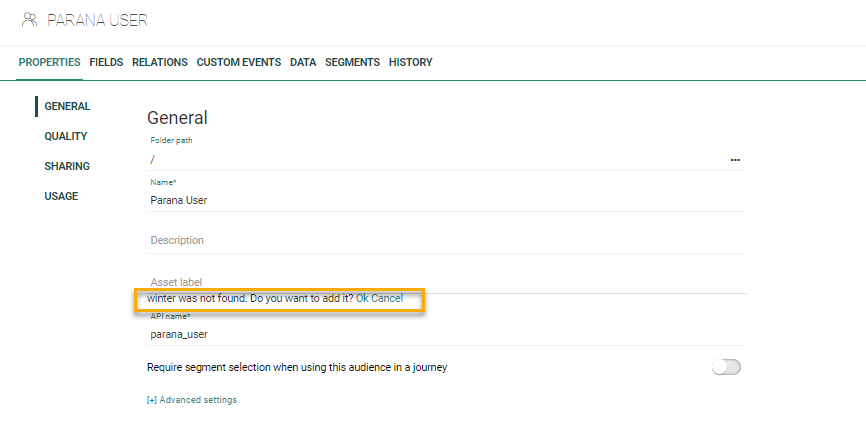Image resolution: width=866 pixels, height=430 pixels.
Task: Cancel adding the winter label
Action: 387,298
